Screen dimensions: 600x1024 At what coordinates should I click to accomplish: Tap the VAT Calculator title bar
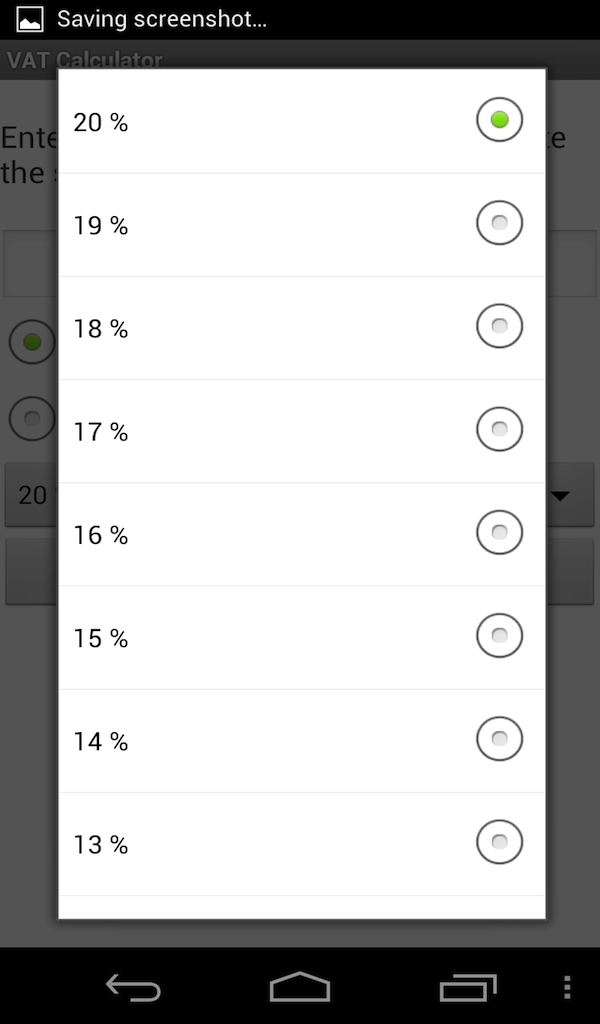click(x=85, y=60)
